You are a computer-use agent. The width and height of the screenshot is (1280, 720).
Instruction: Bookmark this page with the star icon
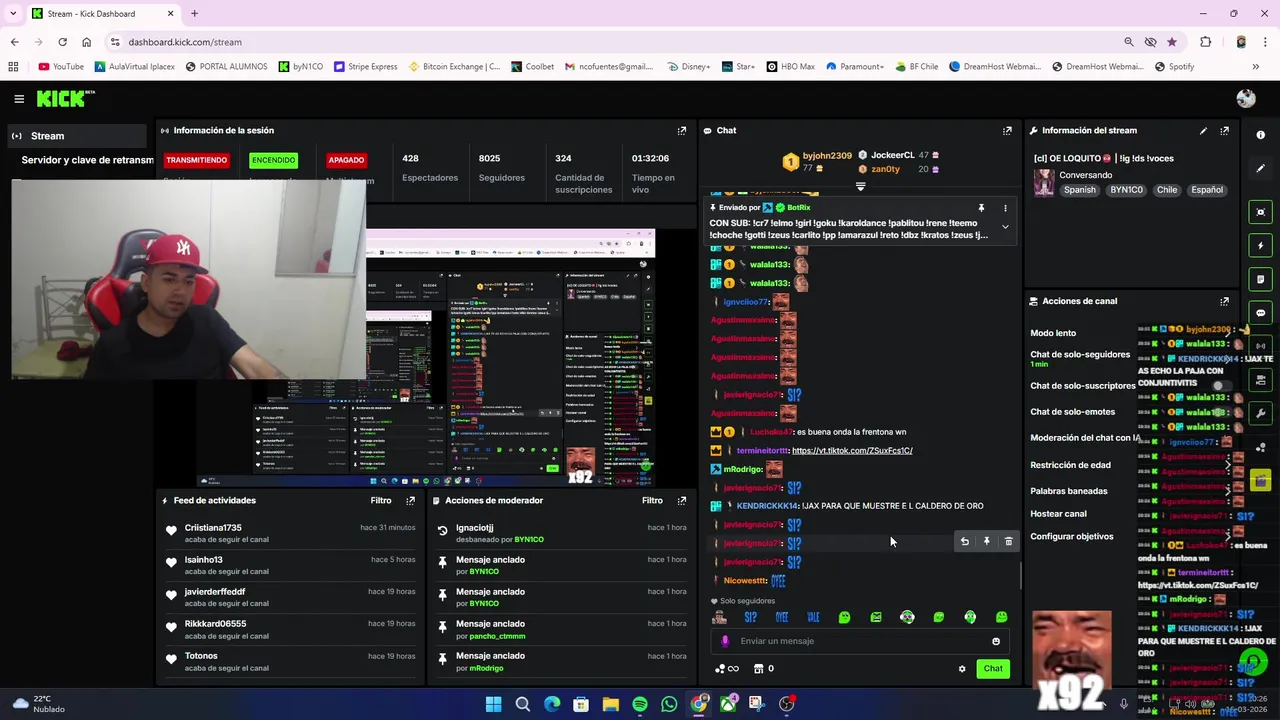point(1171,42)
